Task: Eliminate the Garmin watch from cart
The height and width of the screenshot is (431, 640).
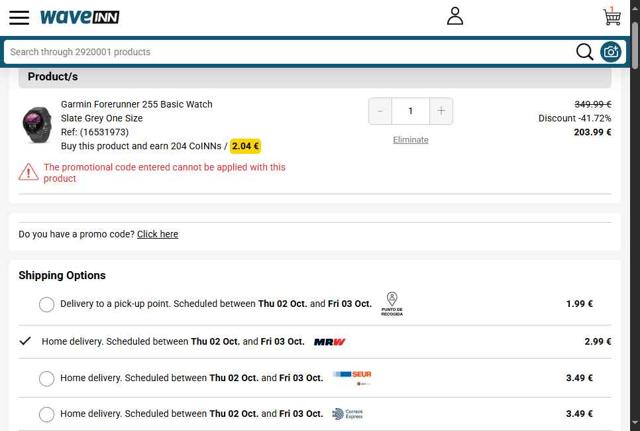Action: 410,140
